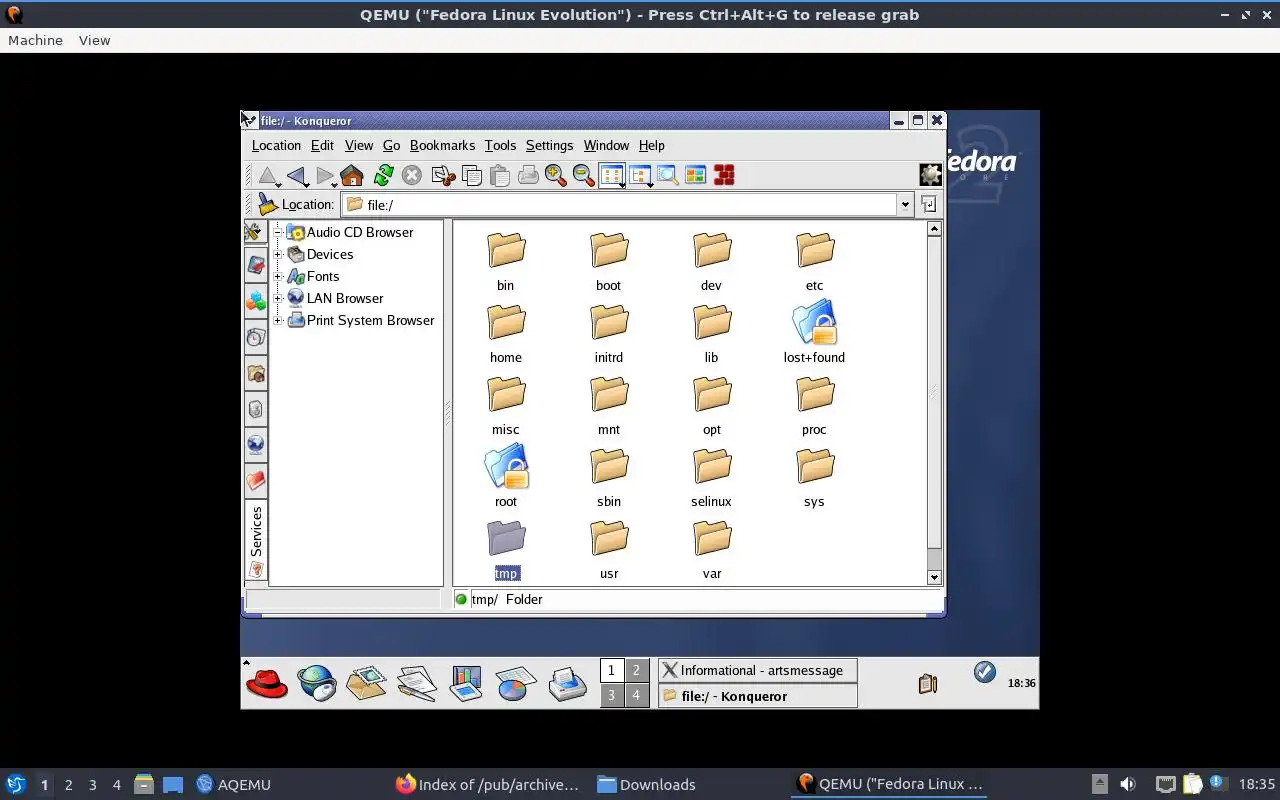Screen dimensions: 1280x800
Task: Click the Stop loading toolbar icon
Action: [411, 176]
